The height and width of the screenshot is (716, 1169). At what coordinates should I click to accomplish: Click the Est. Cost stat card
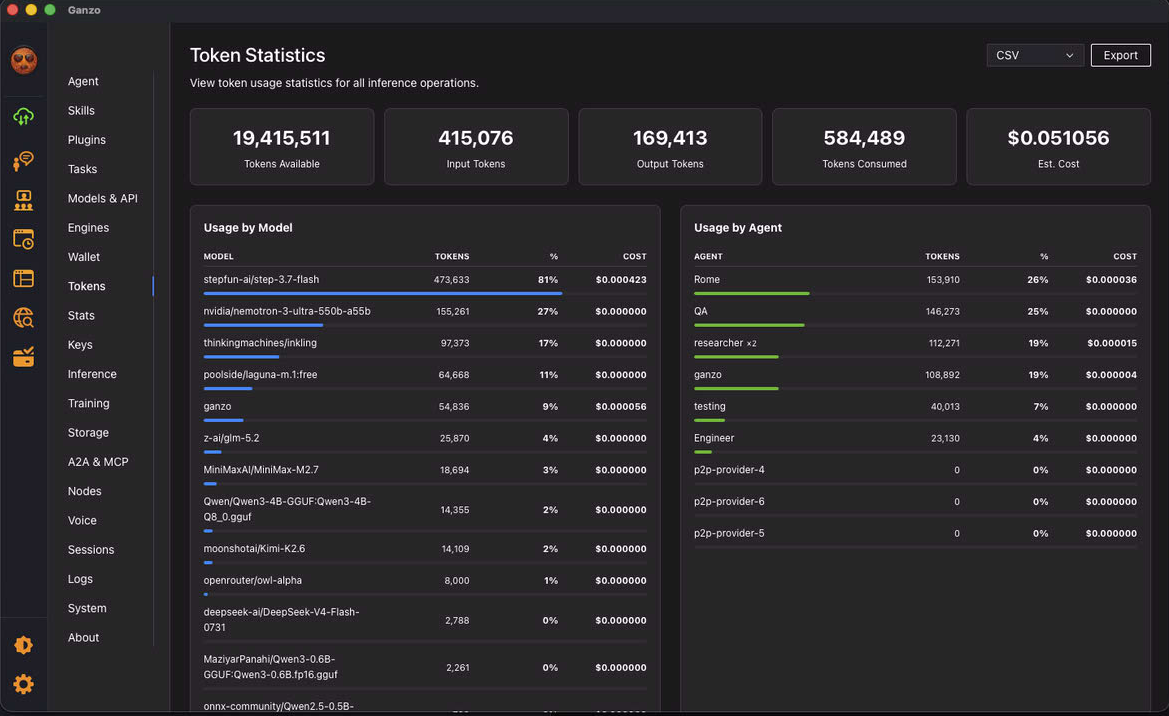click(x=1059, y=147)
